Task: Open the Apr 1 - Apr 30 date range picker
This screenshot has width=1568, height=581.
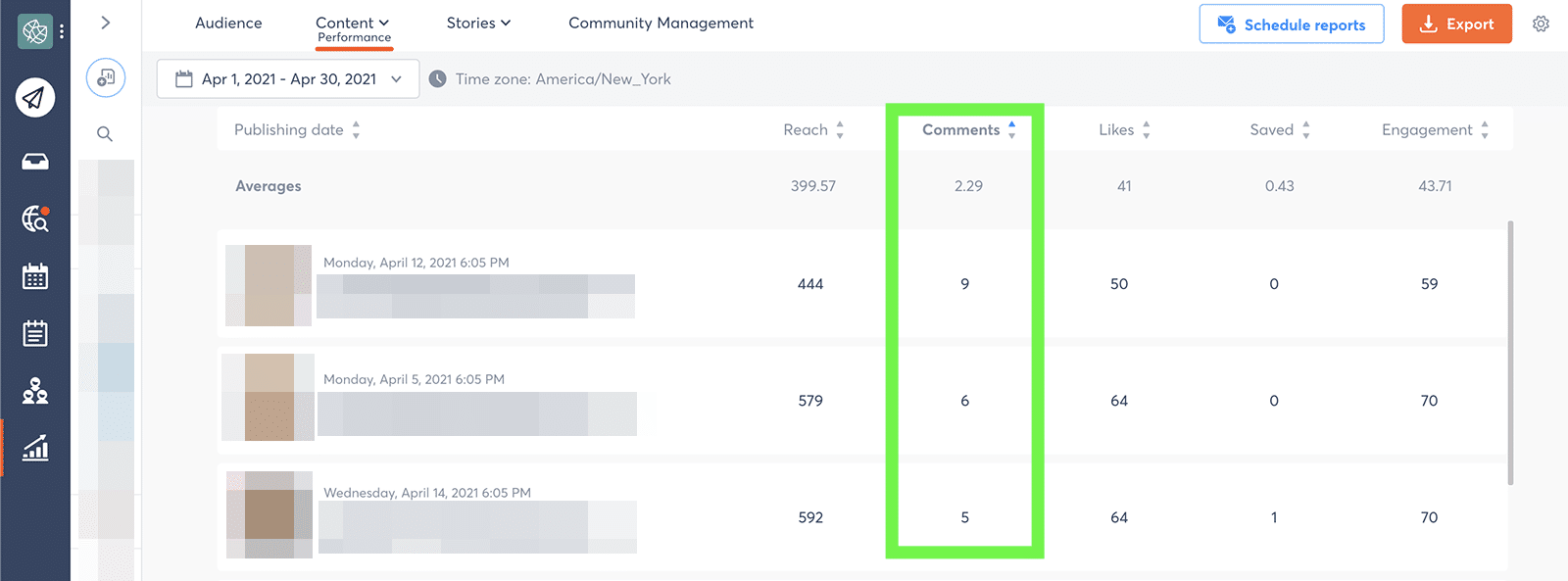Action: (x=288, y=79)
